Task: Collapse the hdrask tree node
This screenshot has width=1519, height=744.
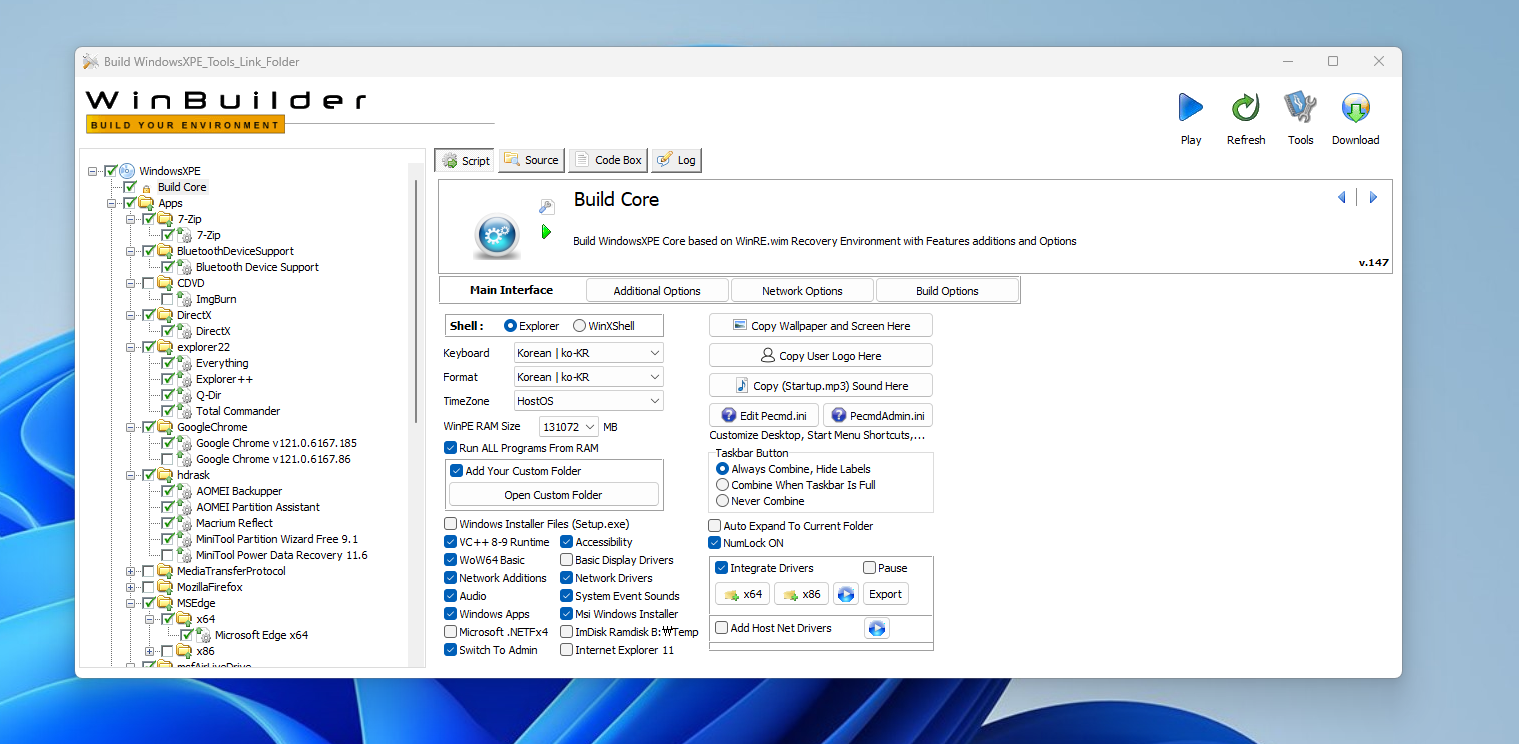Action: (131, 475)
